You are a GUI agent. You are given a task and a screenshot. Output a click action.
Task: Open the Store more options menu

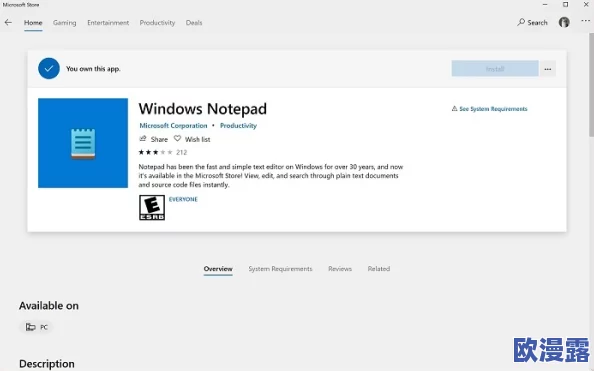point(585,21)
